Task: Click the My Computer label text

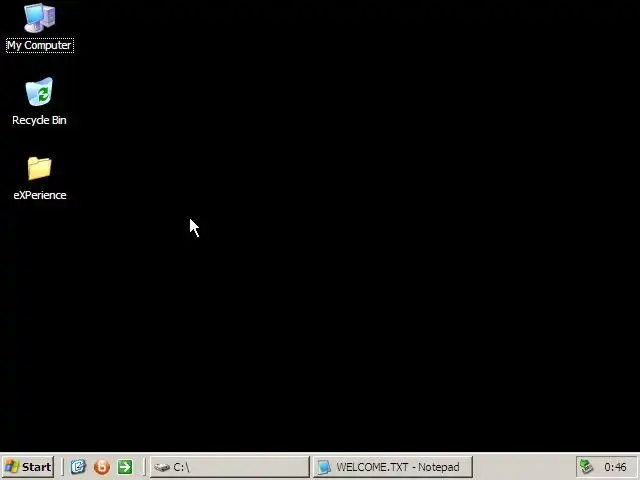Action: pos(40,45)
